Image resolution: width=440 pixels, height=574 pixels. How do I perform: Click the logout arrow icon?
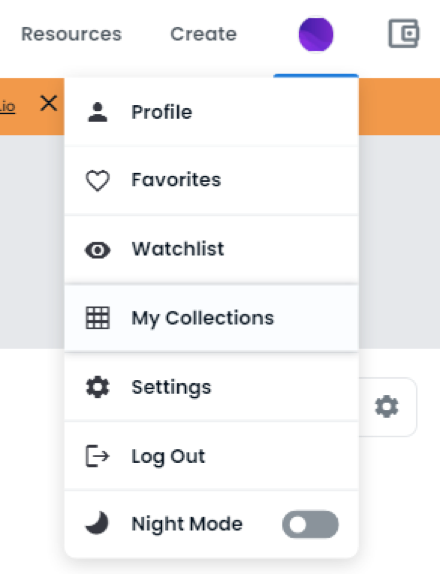tap(98, 456)
